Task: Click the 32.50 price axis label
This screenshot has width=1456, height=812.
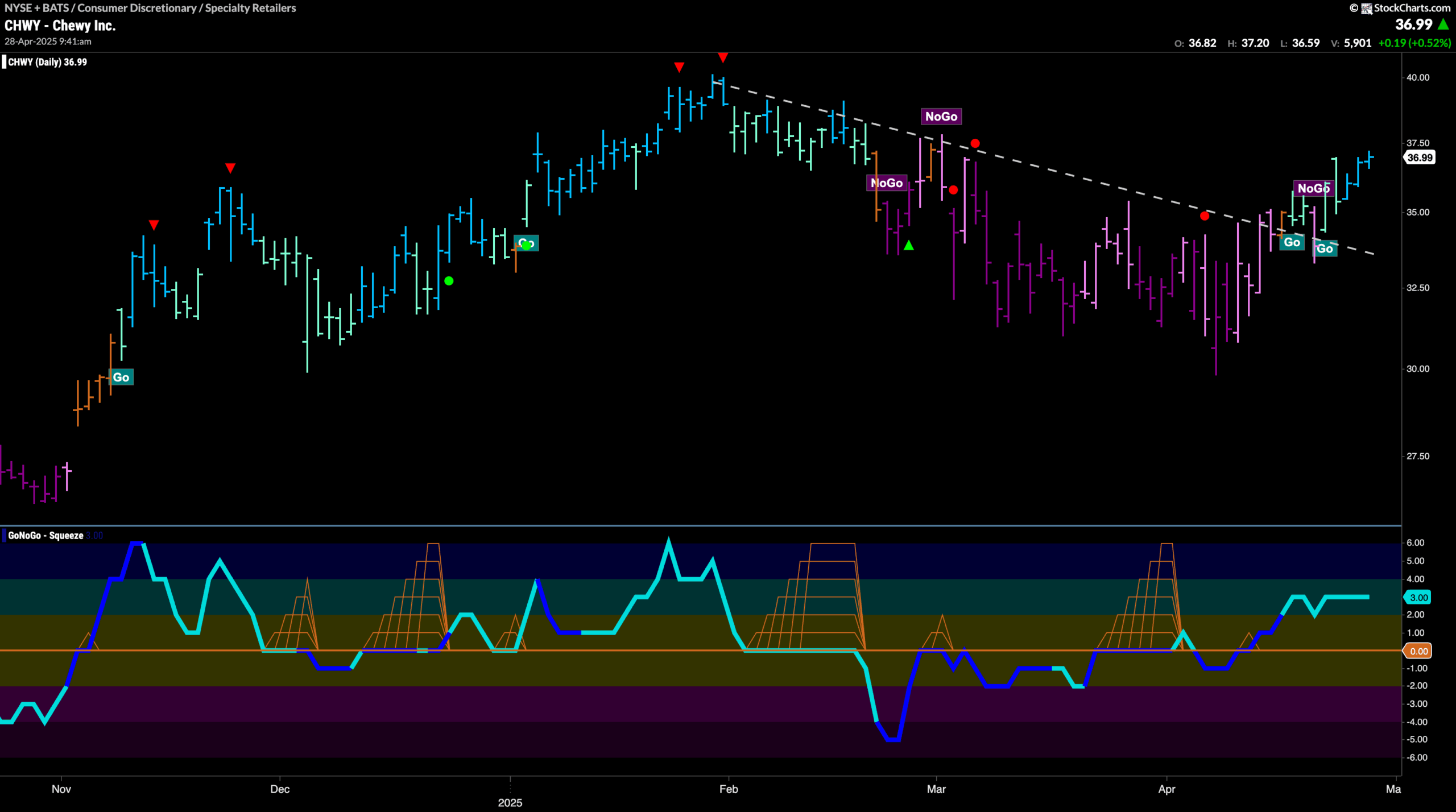Action: 1417,288
